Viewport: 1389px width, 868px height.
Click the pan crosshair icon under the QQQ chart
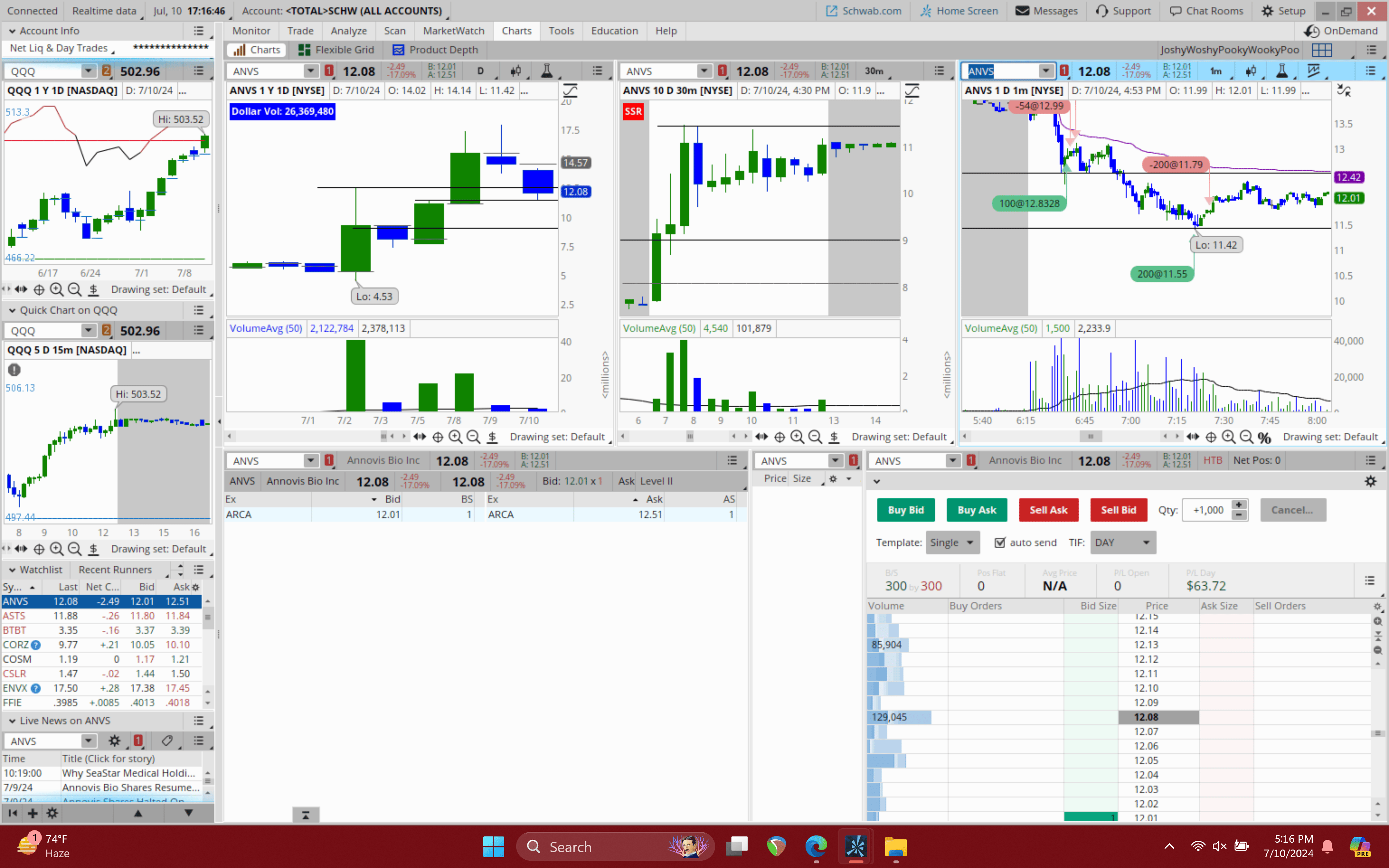[x=39, y=289]
